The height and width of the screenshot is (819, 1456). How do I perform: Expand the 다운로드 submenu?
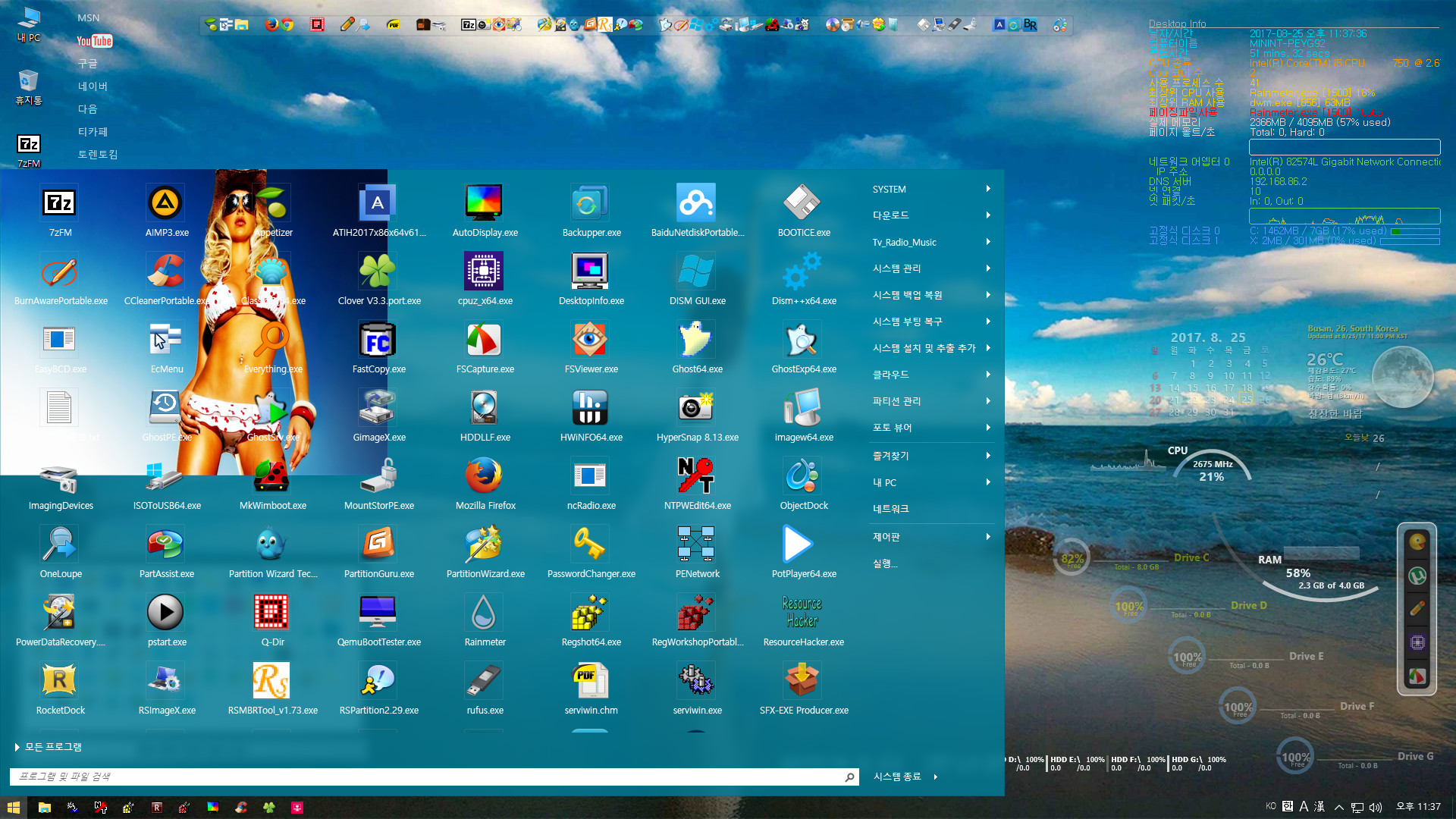[x=931, y=215]
